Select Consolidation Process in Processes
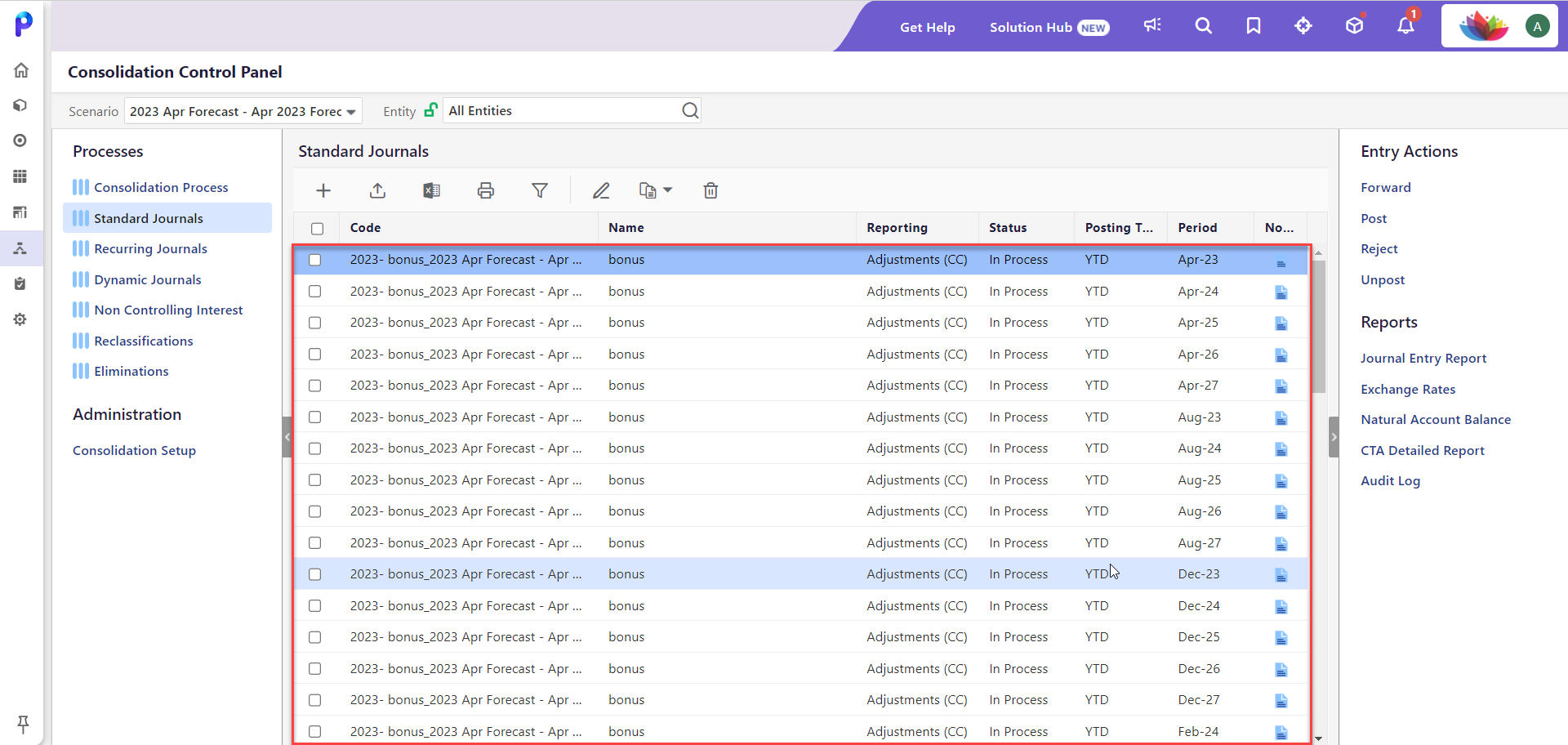Viewport: 1568px width, 745px height. (161, 187)
